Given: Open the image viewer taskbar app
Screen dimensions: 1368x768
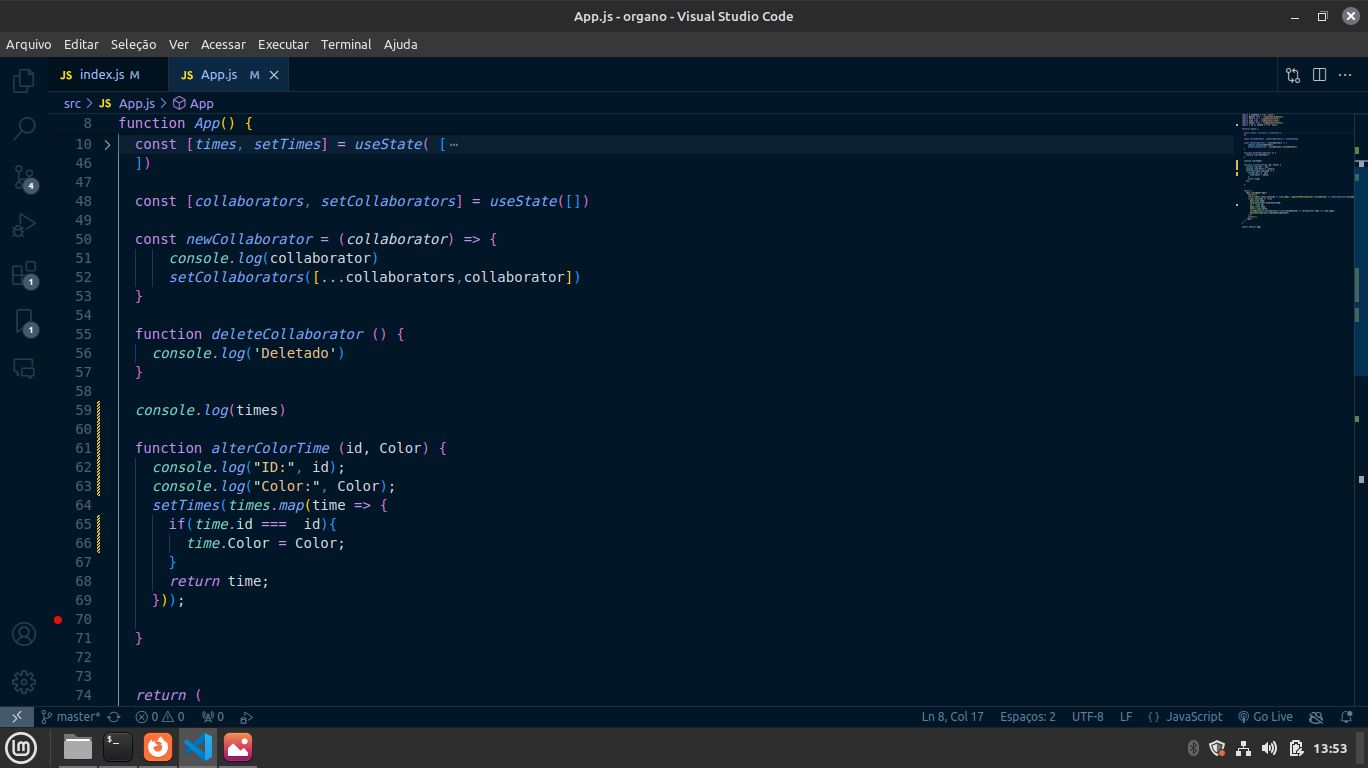Looking at the screenshot, I should click(238, 747).
